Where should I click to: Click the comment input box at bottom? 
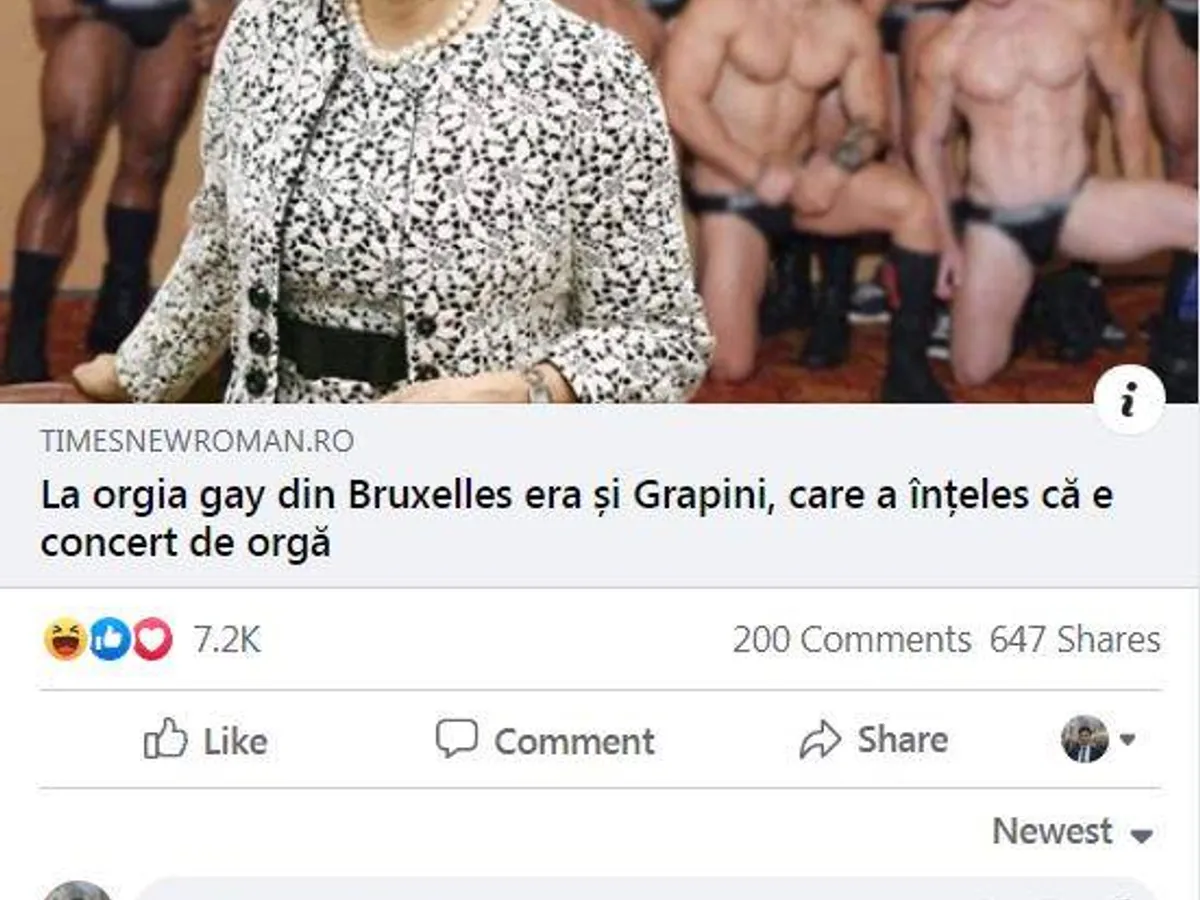646,890
